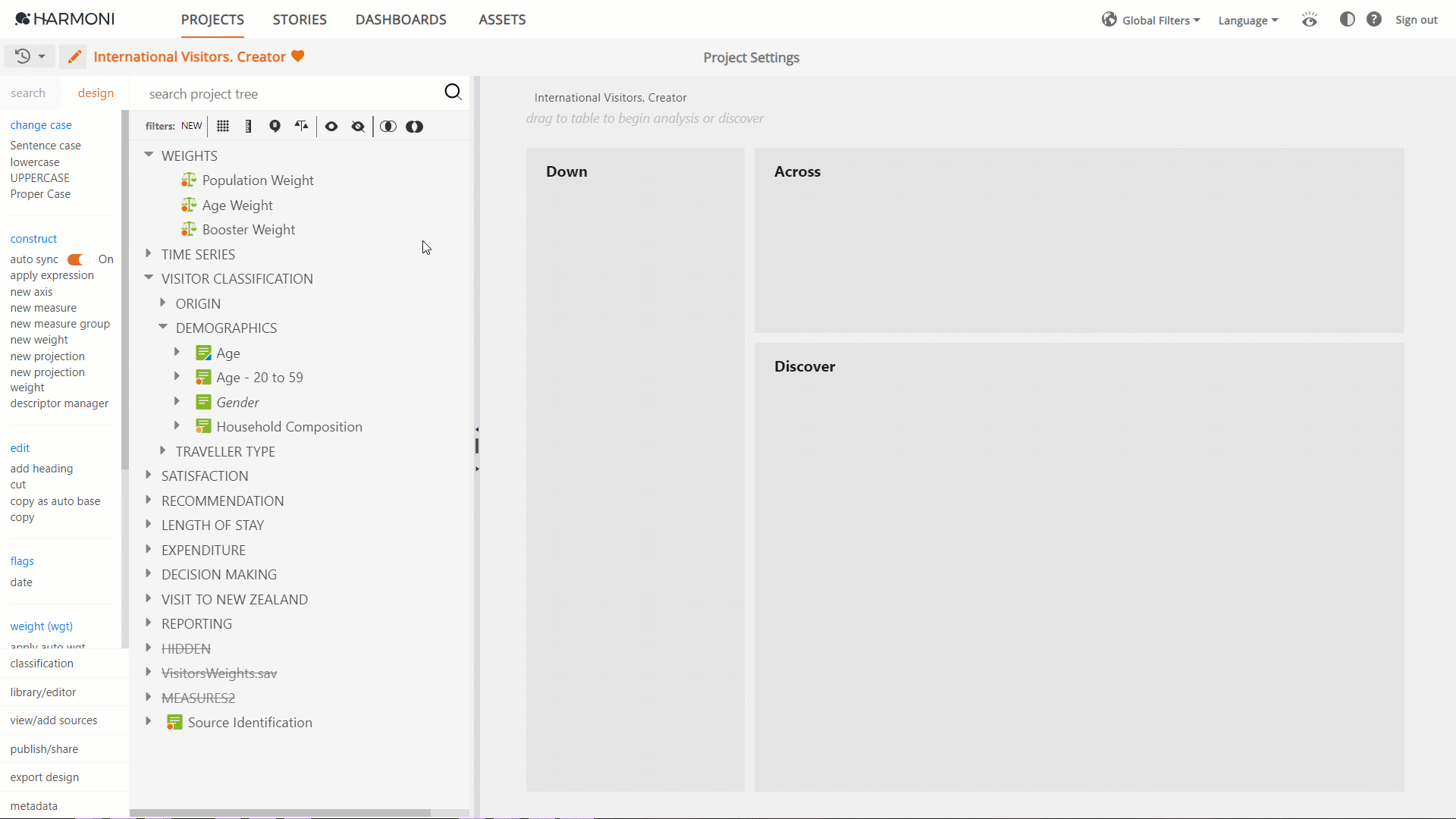Click the horizontal scrollbar under tree

click(x=280, y=813)
